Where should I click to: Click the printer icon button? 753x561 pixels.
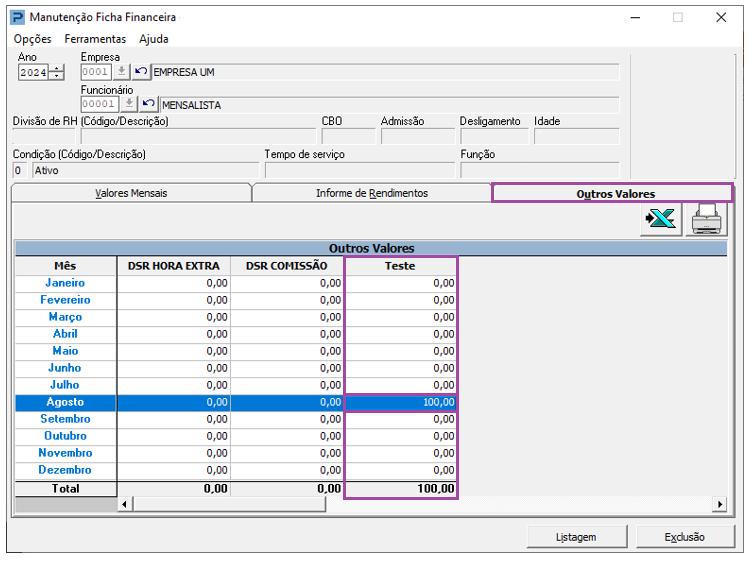click(x=706, y=220)
